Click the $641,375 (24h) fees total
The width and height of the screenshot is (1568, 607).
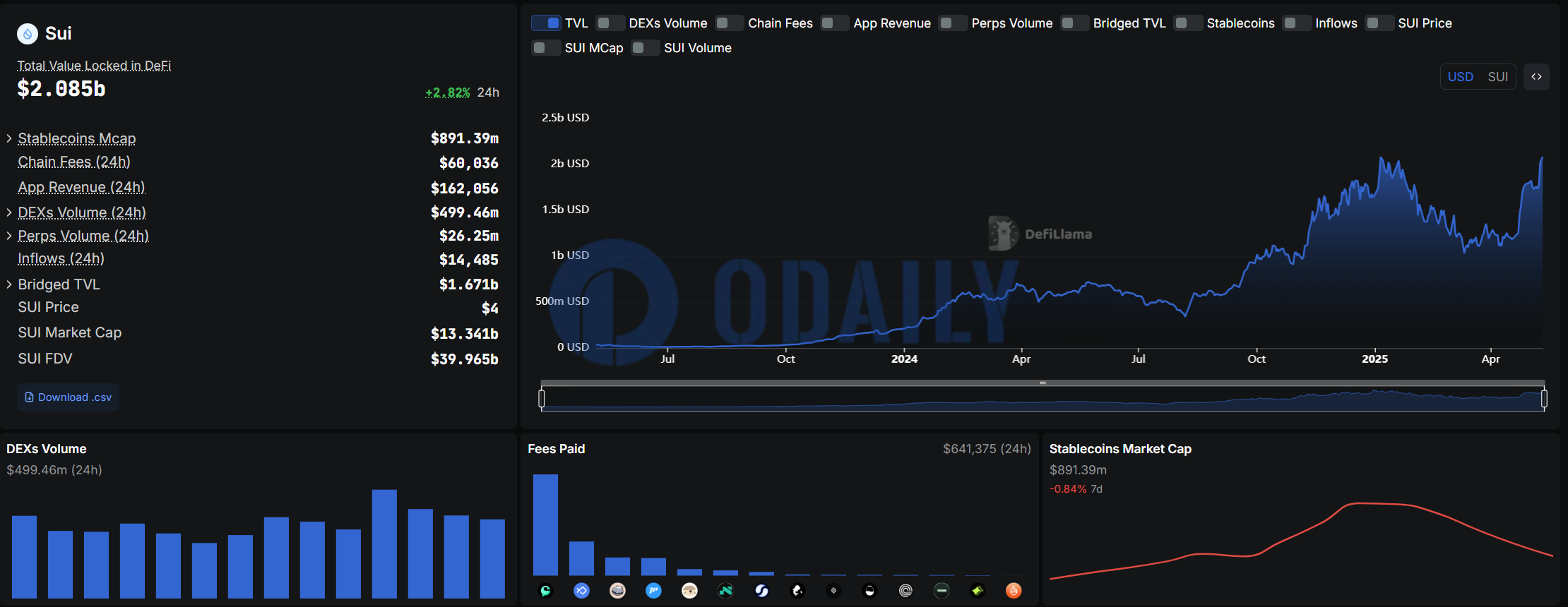(x=987, y=449)
